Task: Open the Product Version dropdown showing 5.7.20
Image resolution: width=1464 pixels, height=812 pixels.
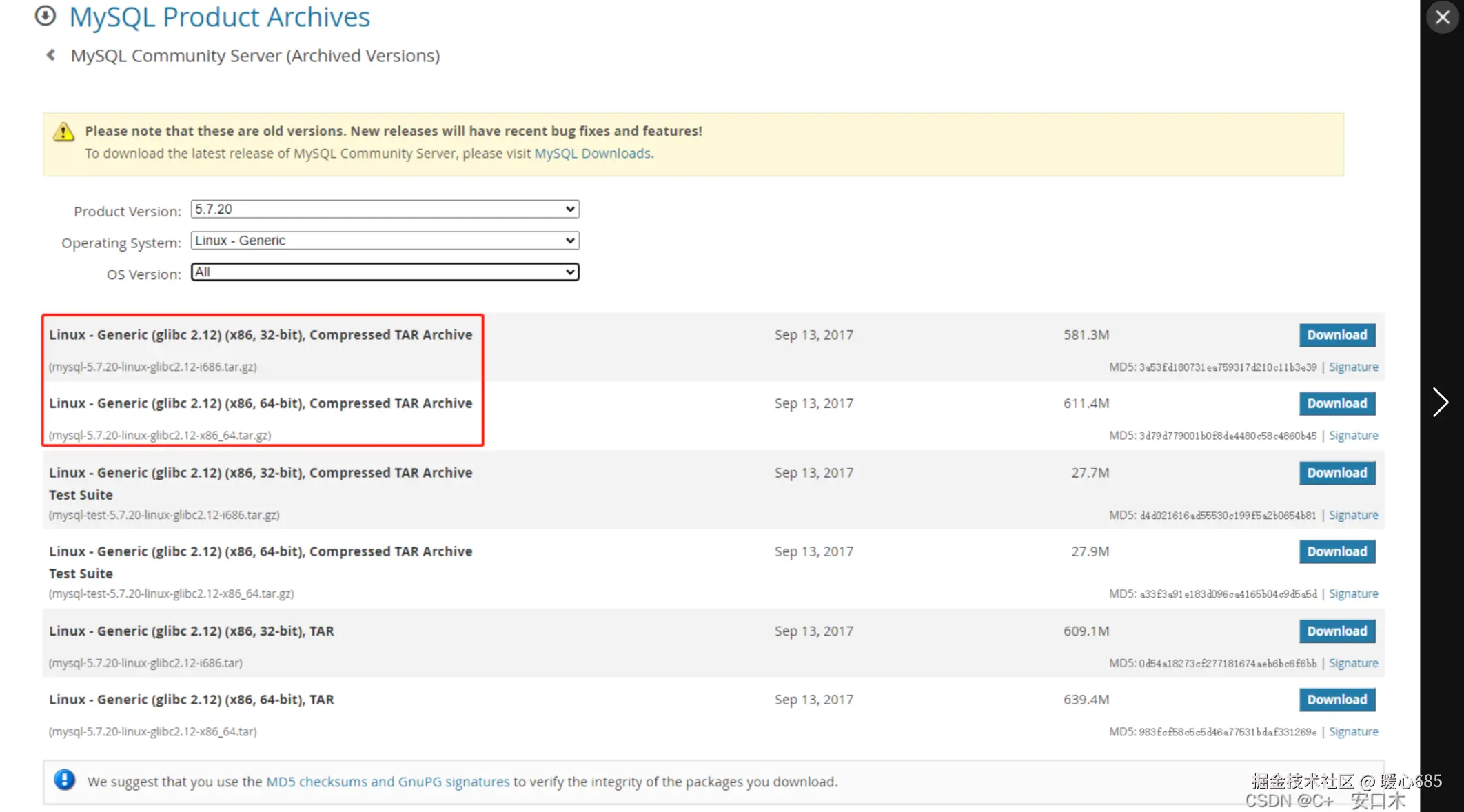Action: pos(385,209)
